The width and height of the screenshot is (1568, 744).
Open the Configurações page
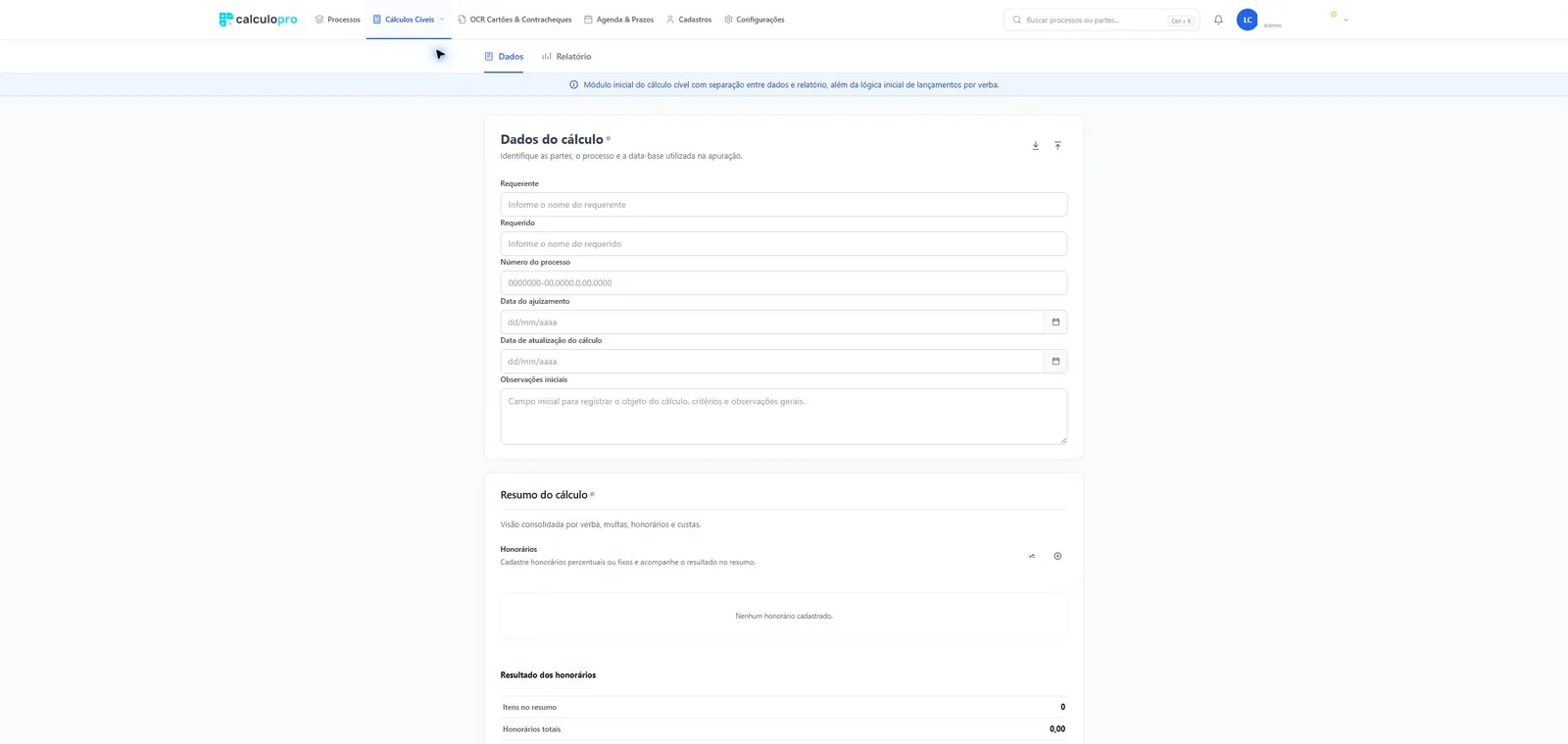(x=755, y=20)
